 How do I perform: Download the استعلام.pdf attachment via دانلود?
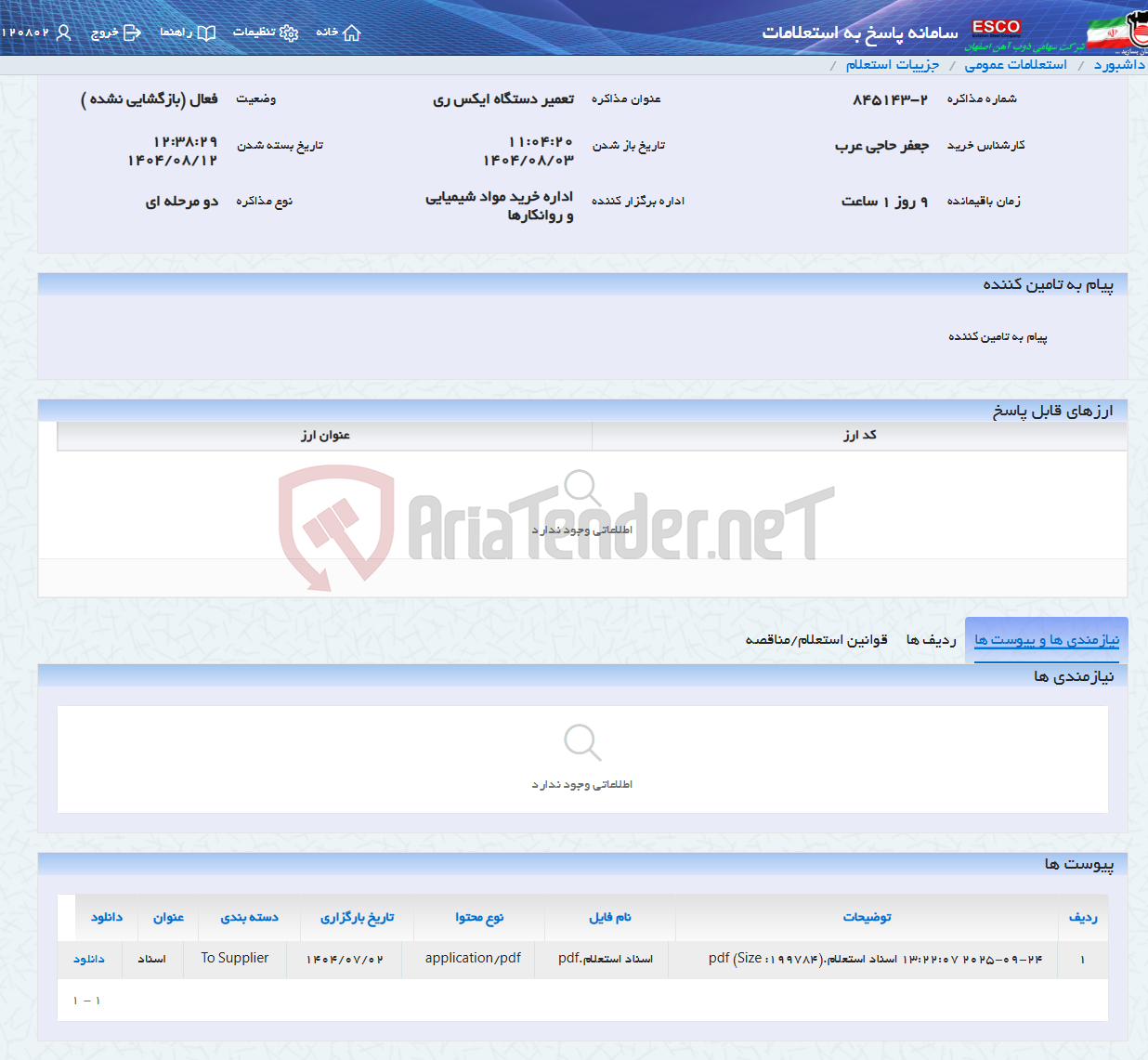click(x=89, y=958)
